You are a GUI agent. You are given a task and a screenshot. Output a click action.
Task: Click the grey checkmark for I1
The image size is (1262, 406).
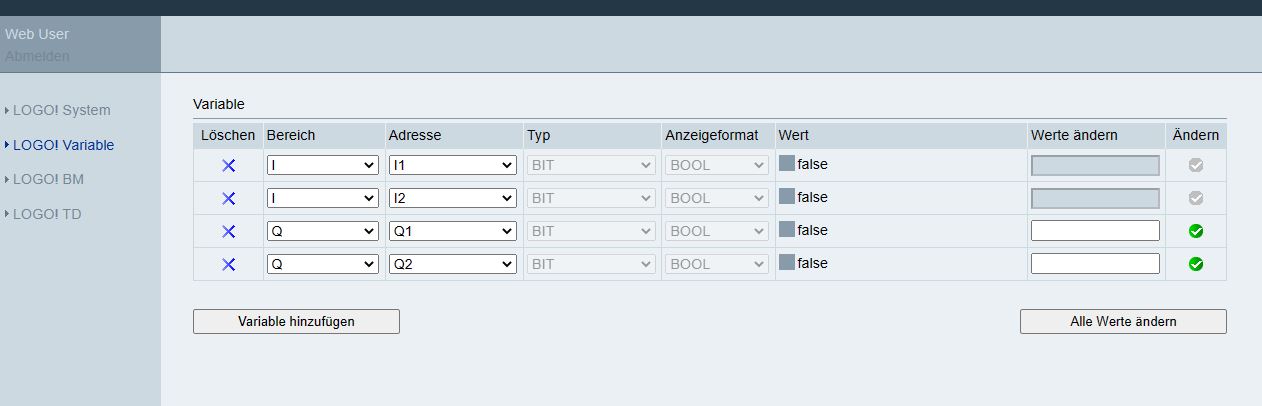click(x=1196, y=166)
